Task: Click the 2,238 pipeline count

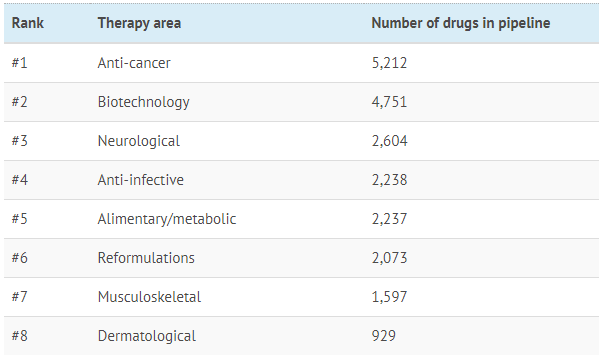Action: 390,180
